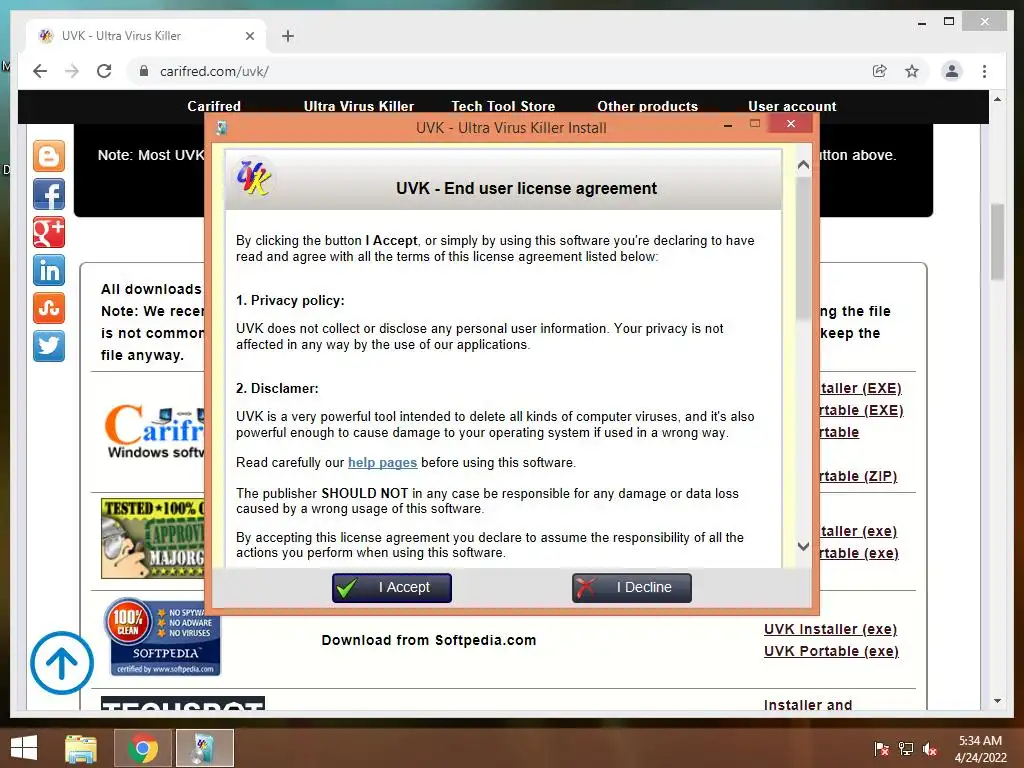The width and height of the screenshot is (1024, 768).
Task: Click the license agreement scrollbar thumb
Action: click(803, 248)
